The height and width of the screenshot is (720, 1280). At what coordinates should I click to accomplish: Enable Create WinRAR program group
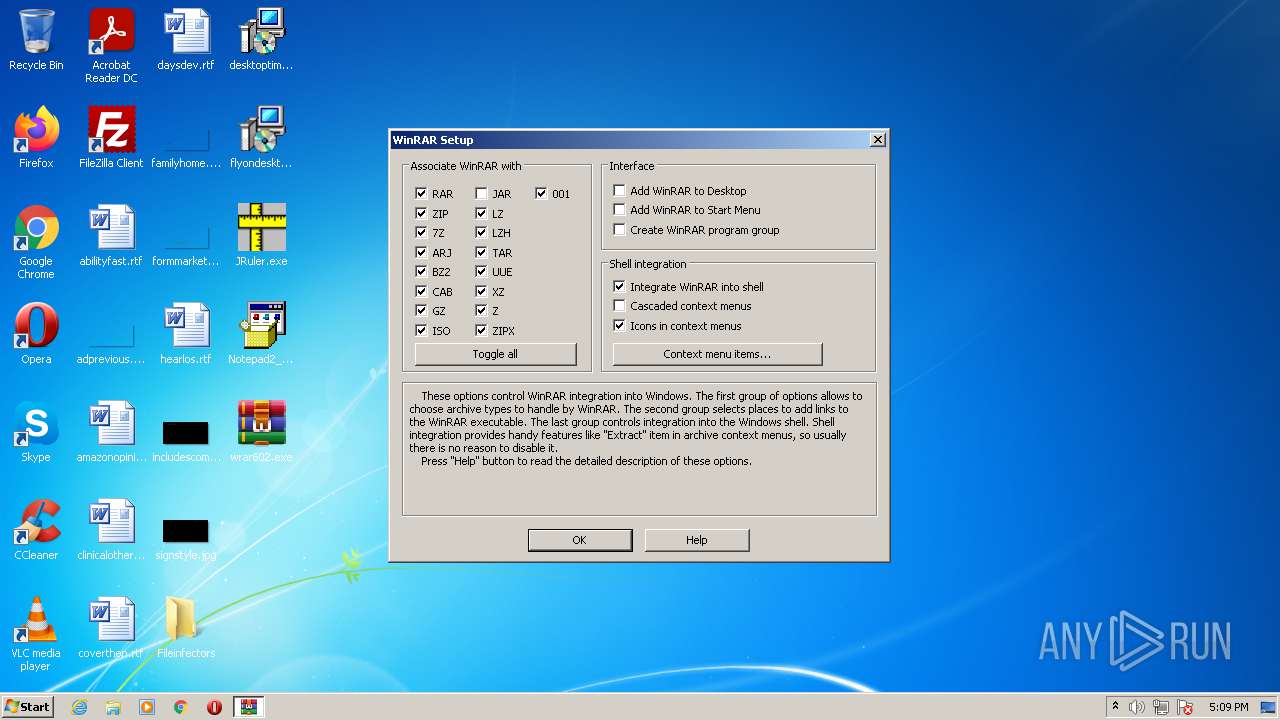619,230
